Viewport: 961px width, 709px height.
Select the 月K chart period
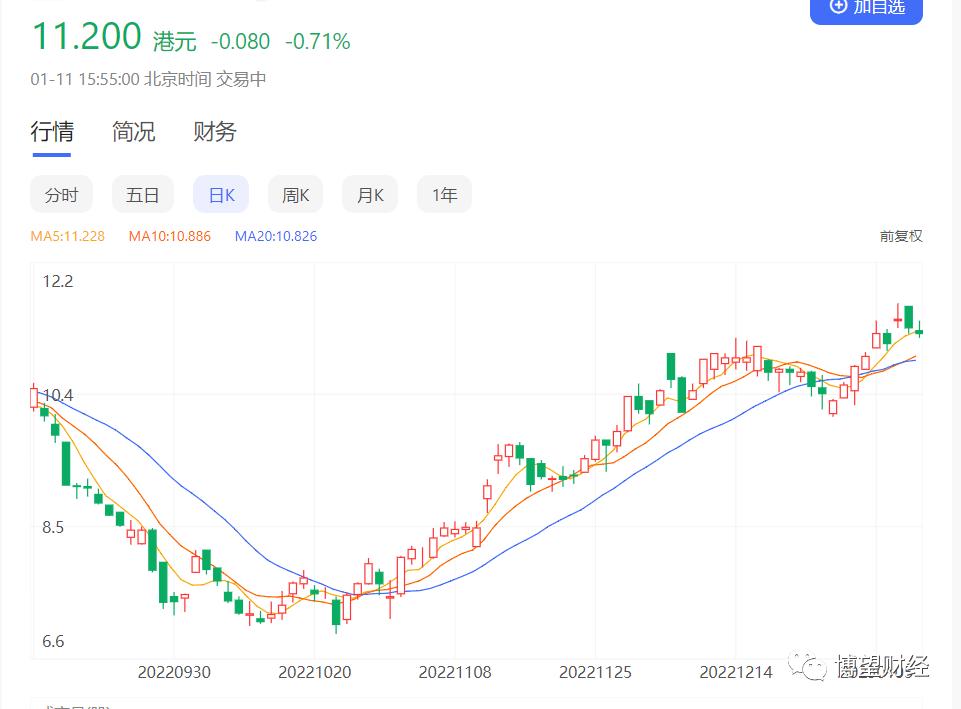point(370,195)
